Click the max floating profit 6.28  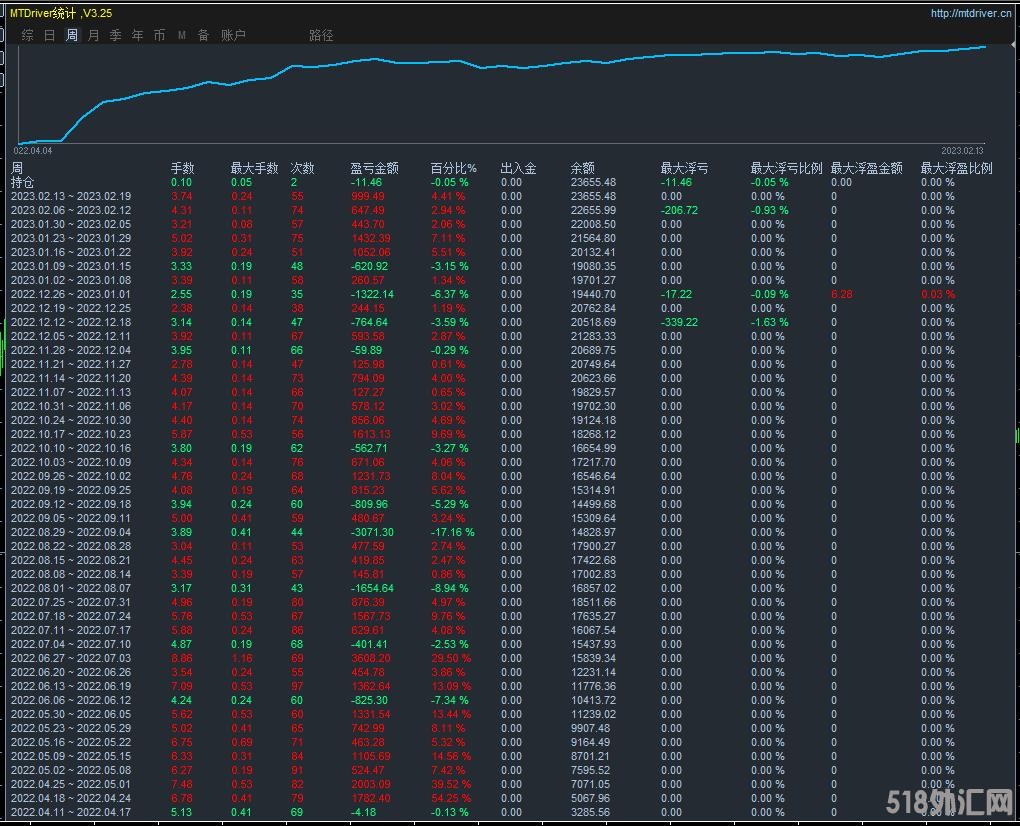pyautogui.click(x=842, y=295)
